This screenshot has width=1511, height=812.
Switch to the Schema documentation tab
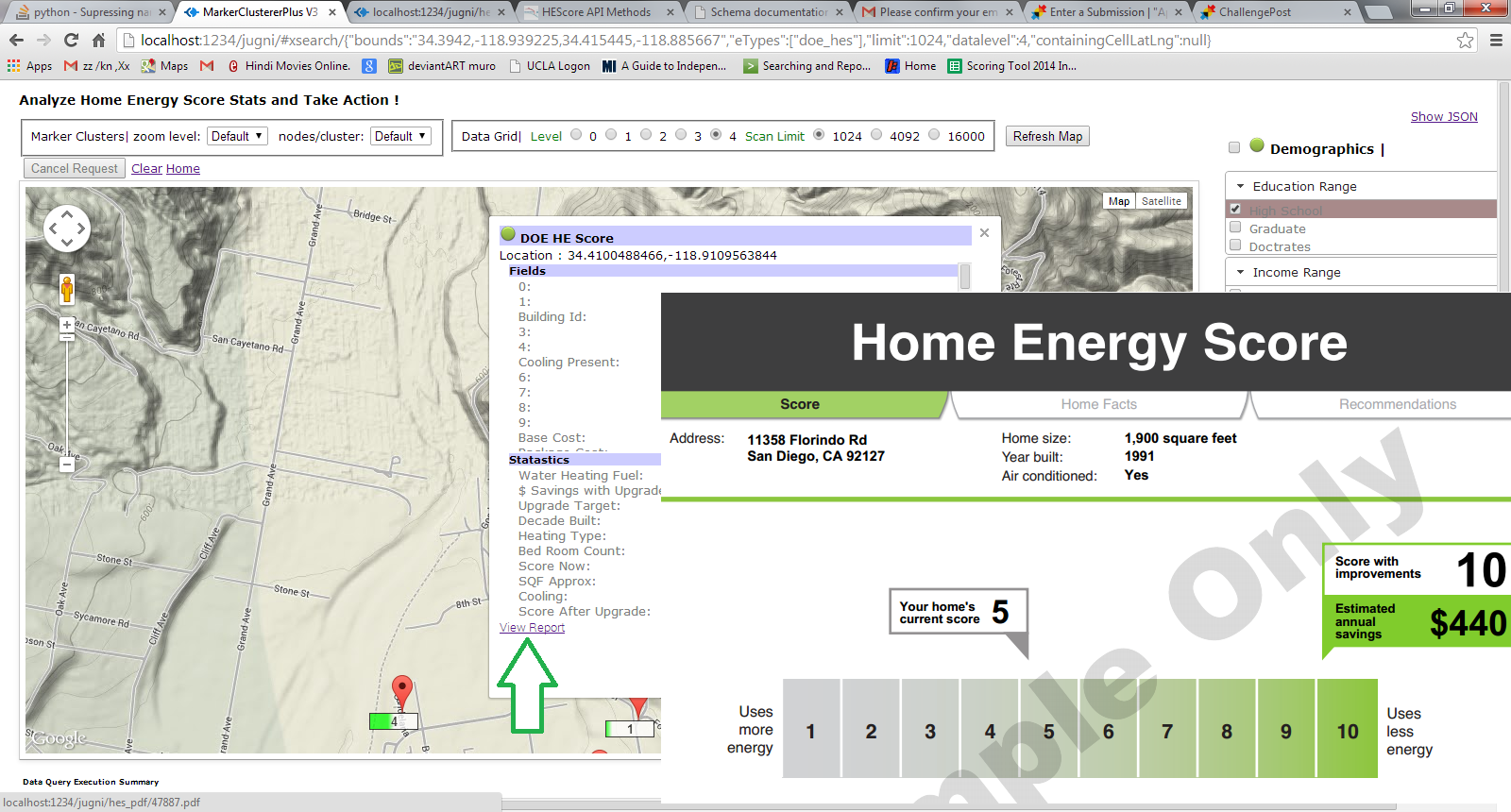pos(768,12)
